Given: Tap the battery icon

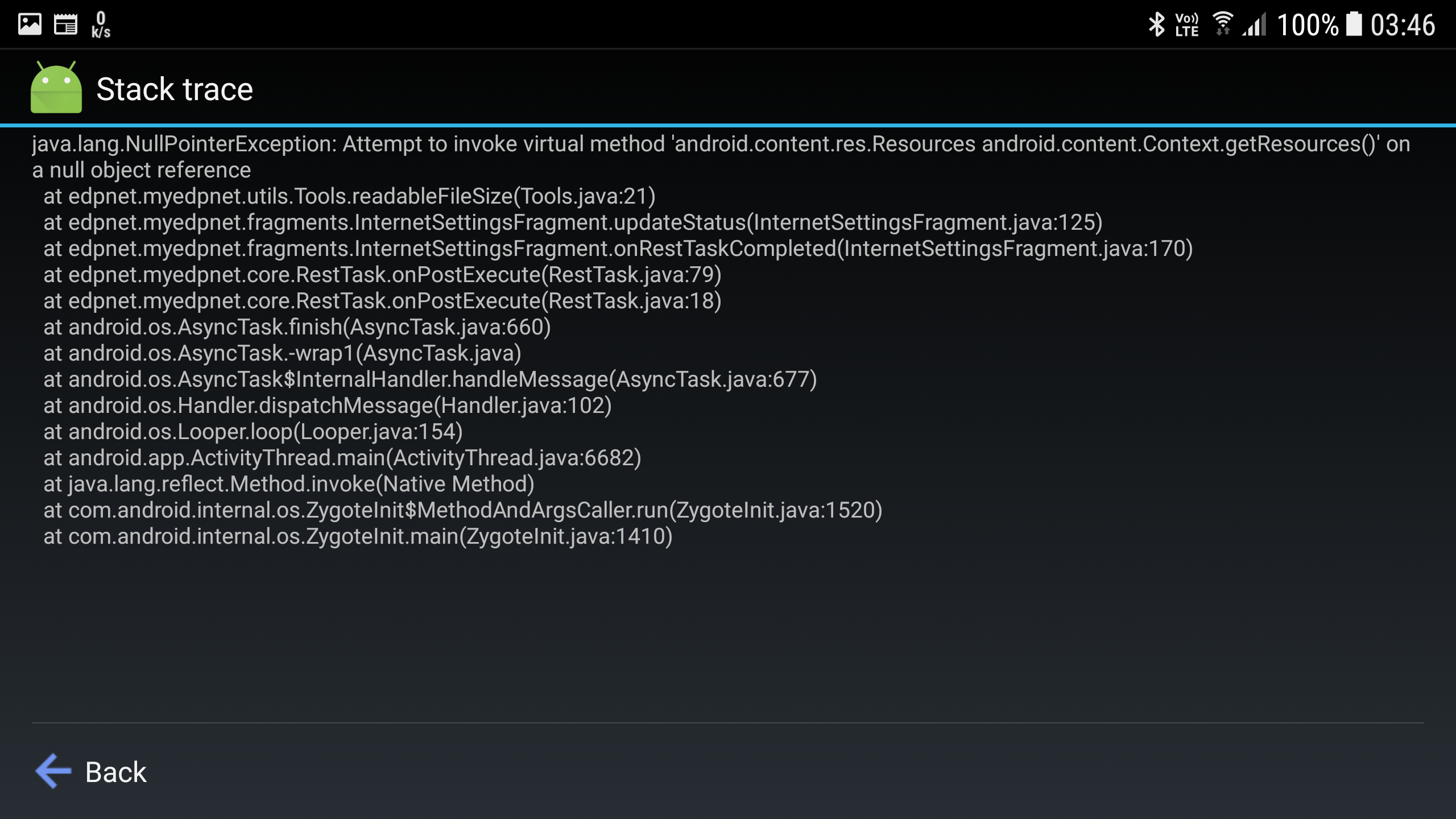Looking at the screenshot, I should pos(1354,25).
